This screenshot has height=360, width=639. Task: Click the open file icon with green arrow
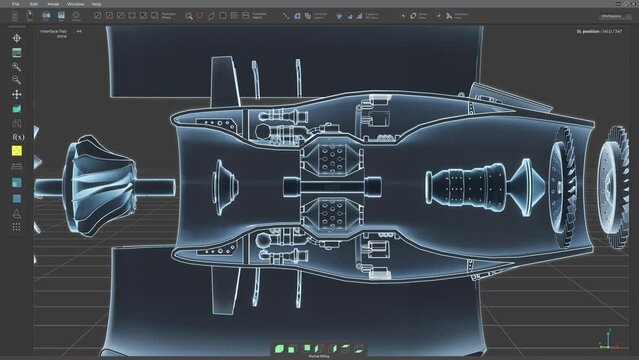pyautogui.click(x=30, y=16)
